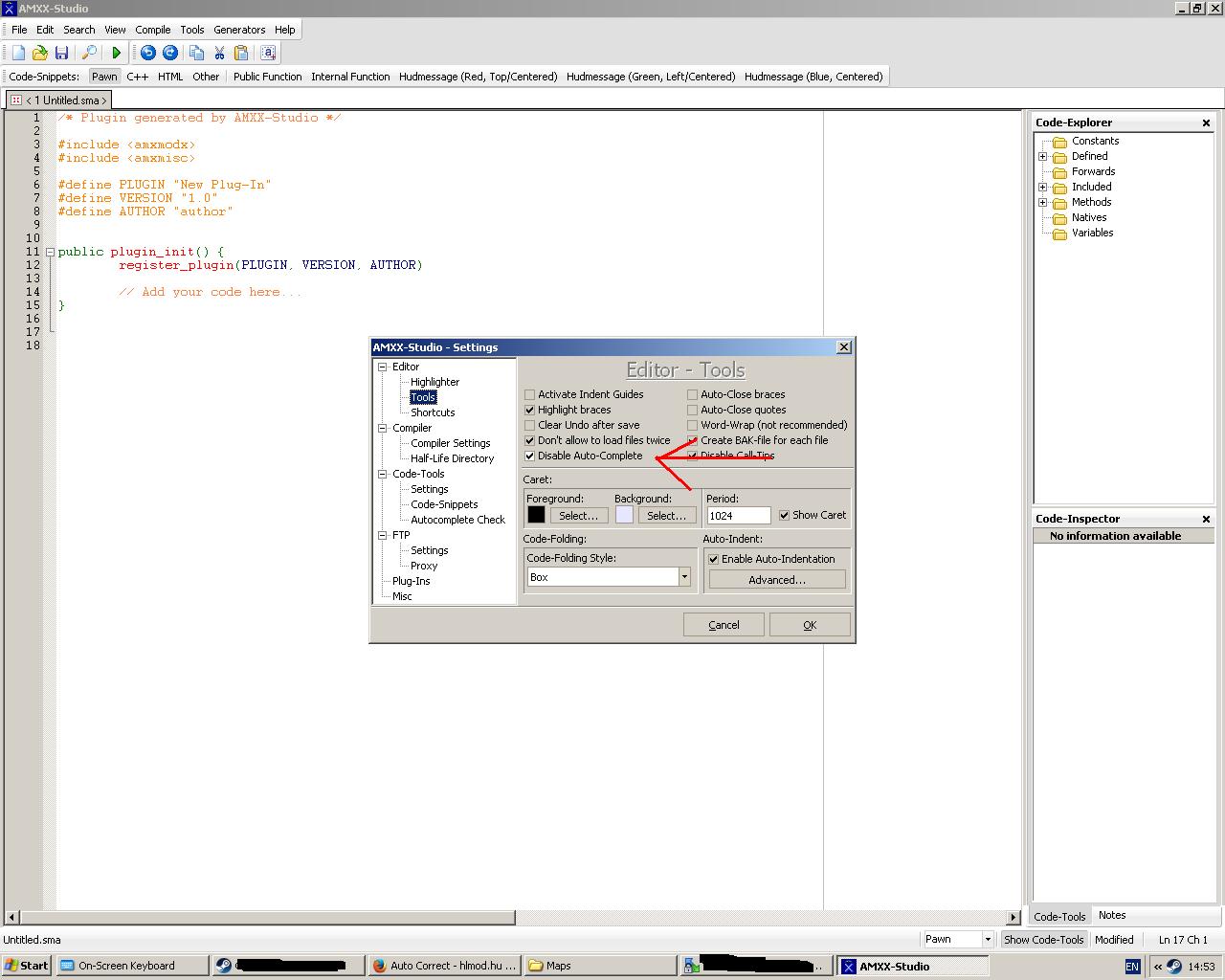
Task: Click the lavender caret background swatch
Action: click(624, 515)
